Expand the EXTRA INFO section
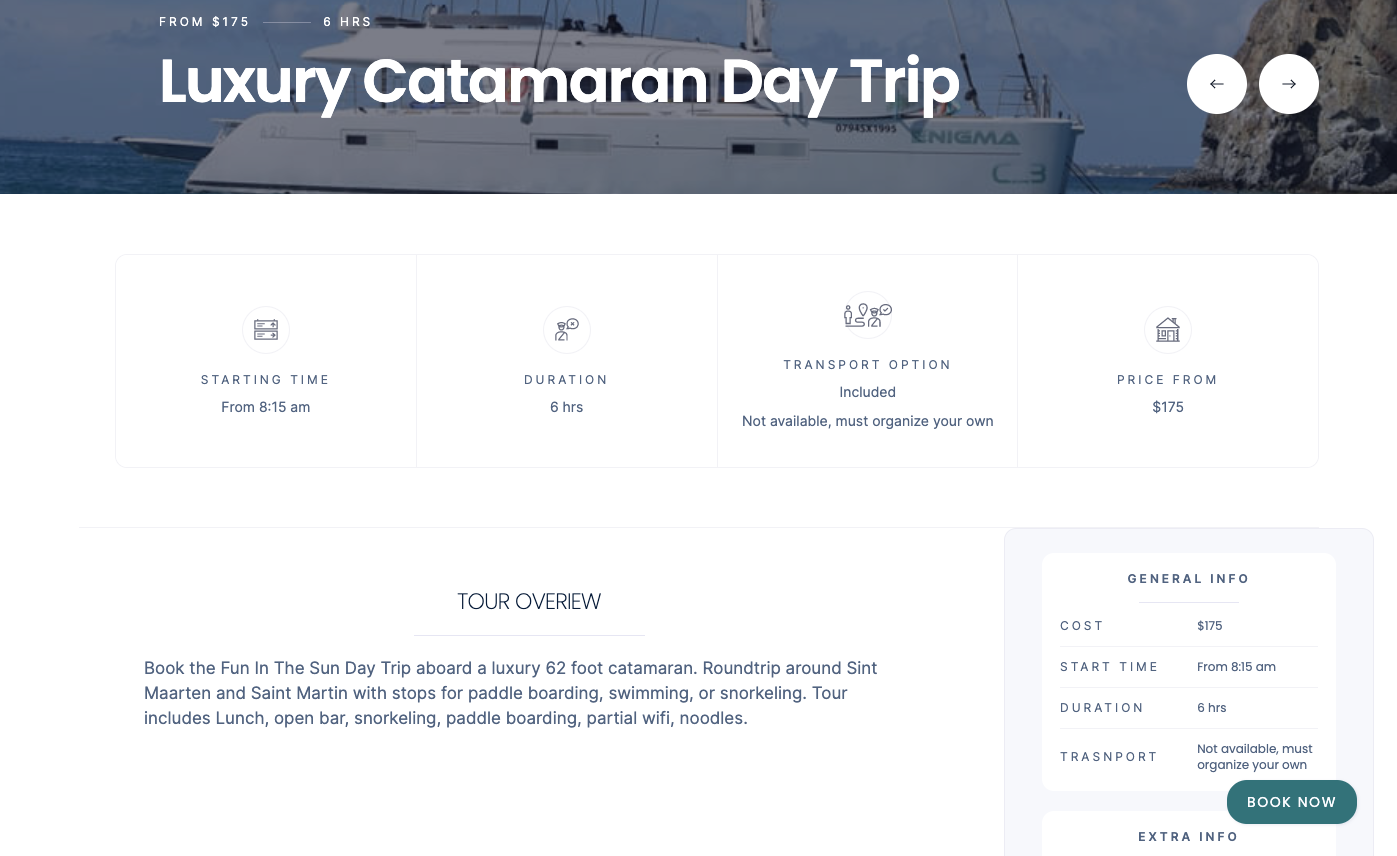Screen dimensions: 1397x856 1188,836
